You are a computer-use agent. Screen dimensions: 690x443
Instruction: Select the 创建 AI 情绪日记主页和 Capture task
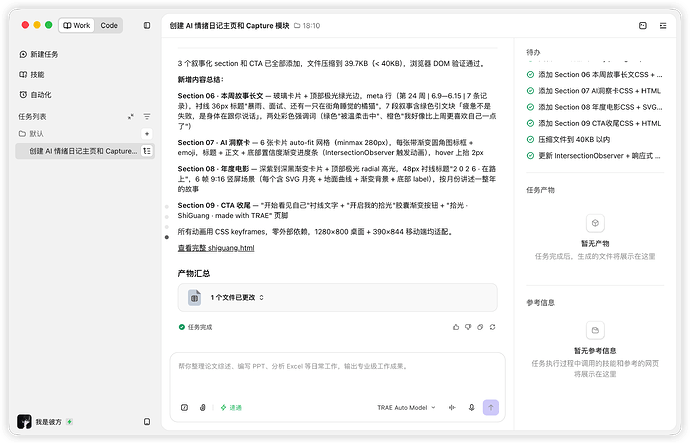(x=85, y=151)
